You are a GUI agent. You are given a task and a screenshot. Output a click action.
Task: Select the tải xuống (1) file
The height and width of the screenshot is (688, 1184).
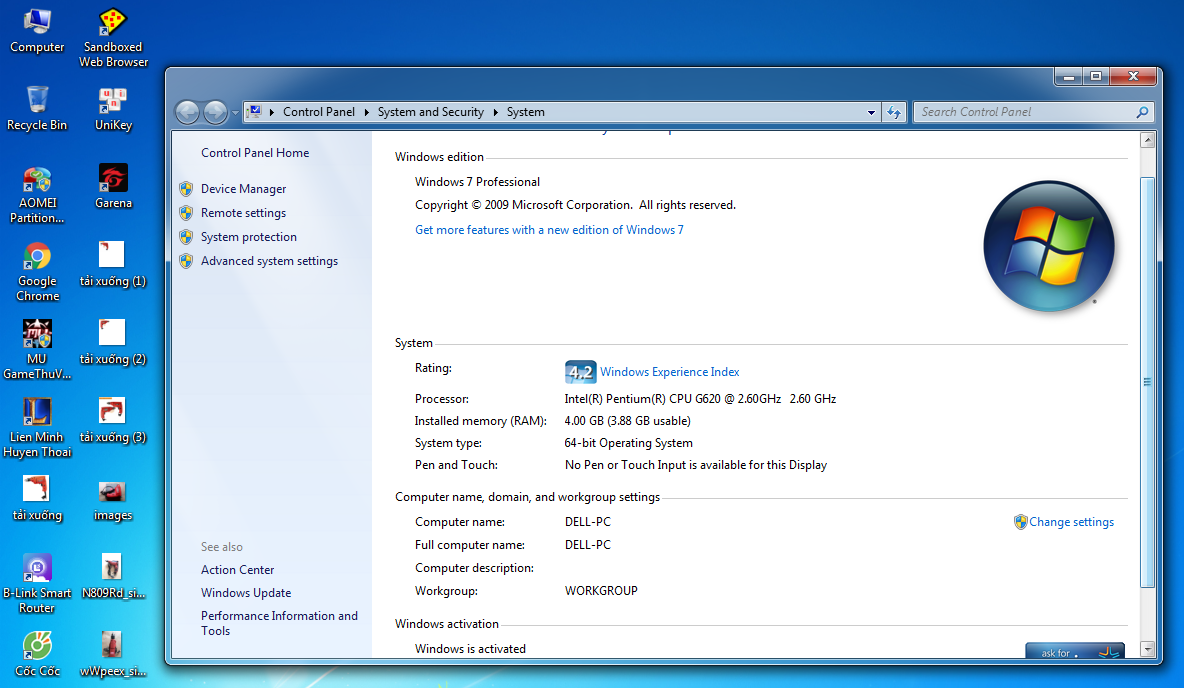pyautogui.click(x=113, y=265)
